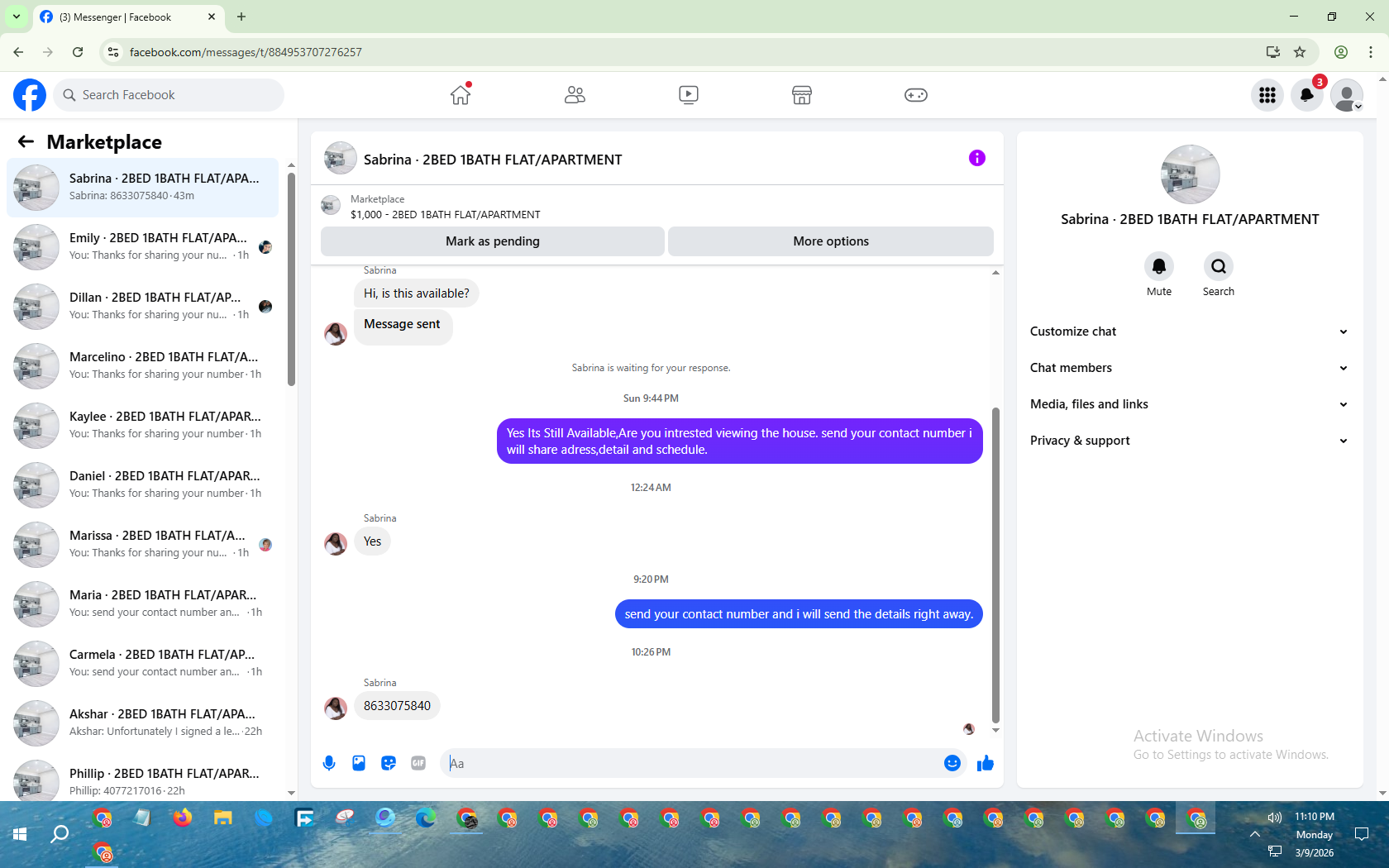Open Chrome tab search dropdown

point(16,17)
